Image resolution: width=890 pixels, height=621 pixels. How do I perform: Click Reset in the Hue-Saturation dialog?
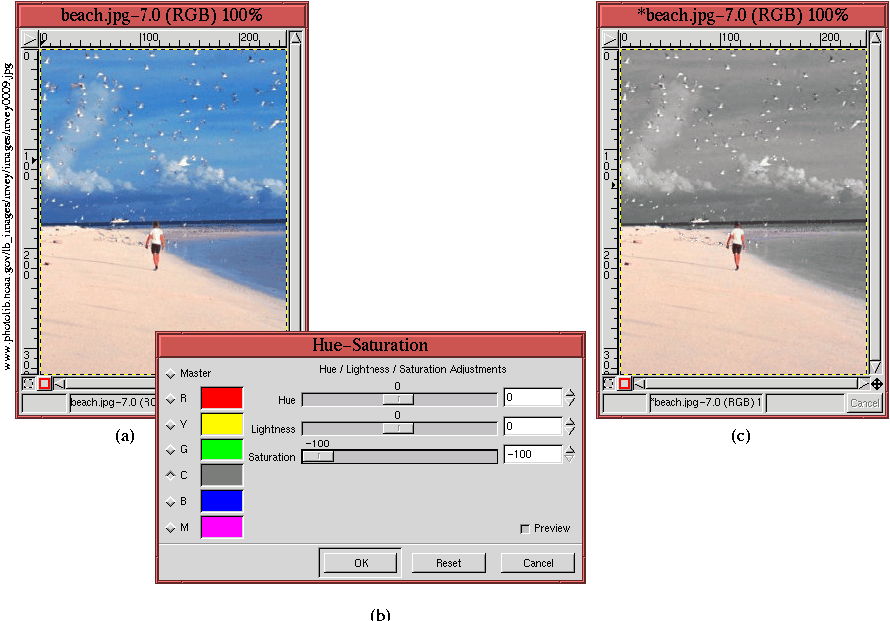448,563
